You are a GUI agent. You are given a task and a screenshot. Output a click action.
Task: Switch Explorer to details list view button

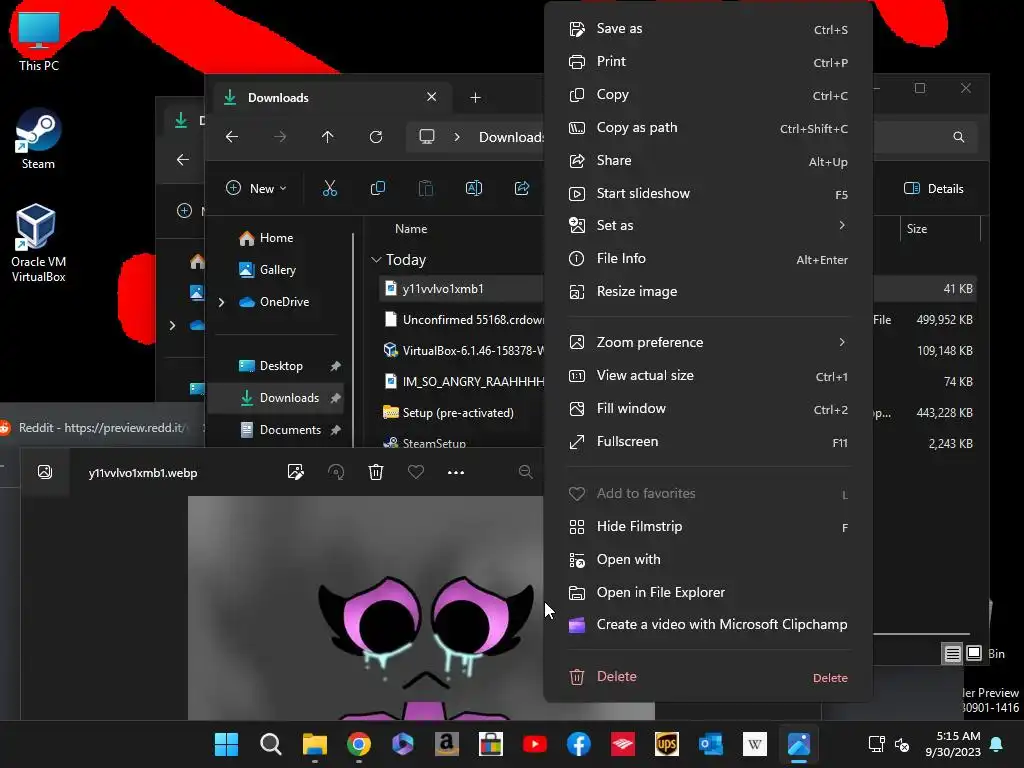click(953, 653)
